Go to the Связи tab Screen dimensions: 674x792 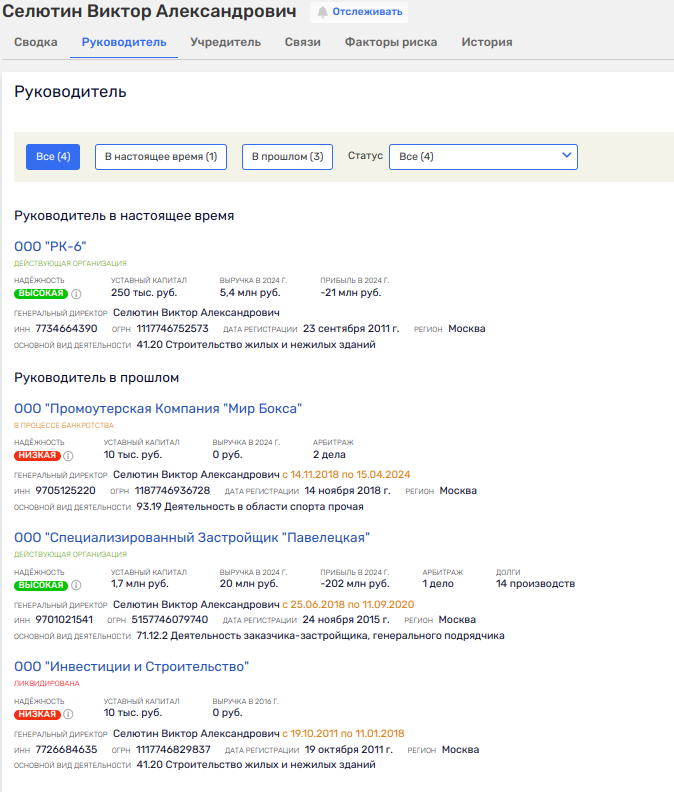[303, 42]
